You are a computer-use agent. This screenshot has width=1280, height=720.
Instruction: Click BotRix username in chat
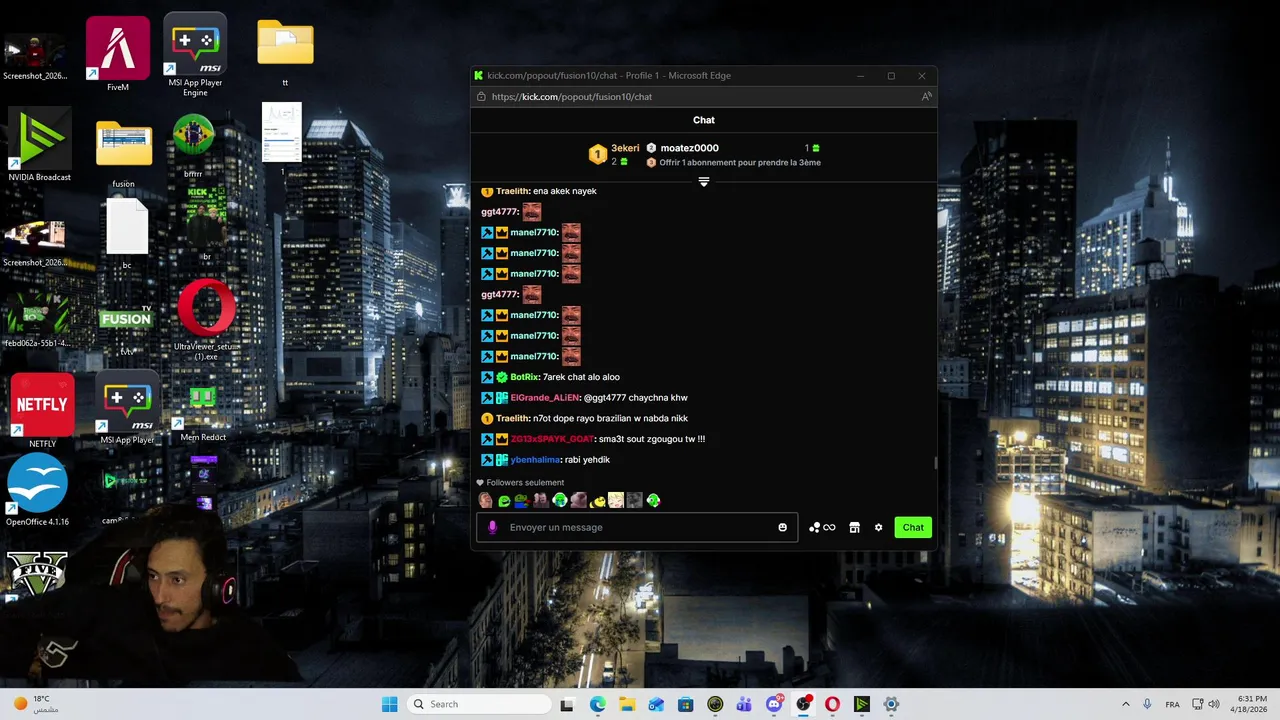click(x=525, y=377)
